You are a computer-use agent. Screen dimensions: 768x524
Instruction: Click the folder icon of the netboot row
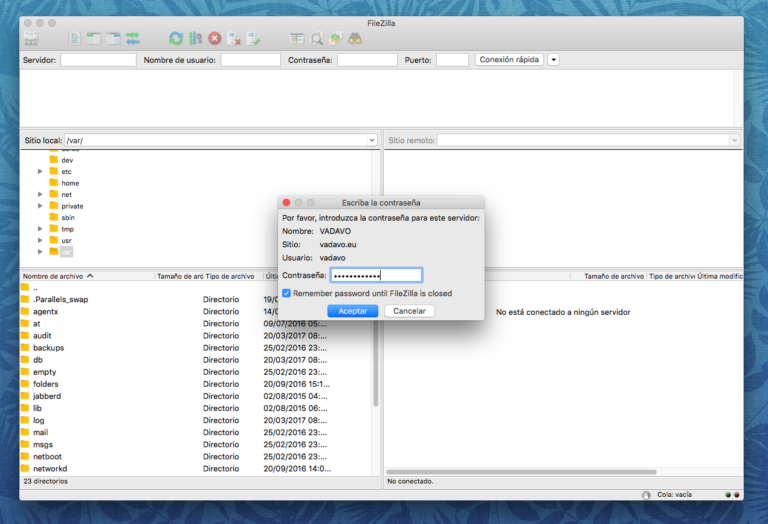(x=25, y=456)
